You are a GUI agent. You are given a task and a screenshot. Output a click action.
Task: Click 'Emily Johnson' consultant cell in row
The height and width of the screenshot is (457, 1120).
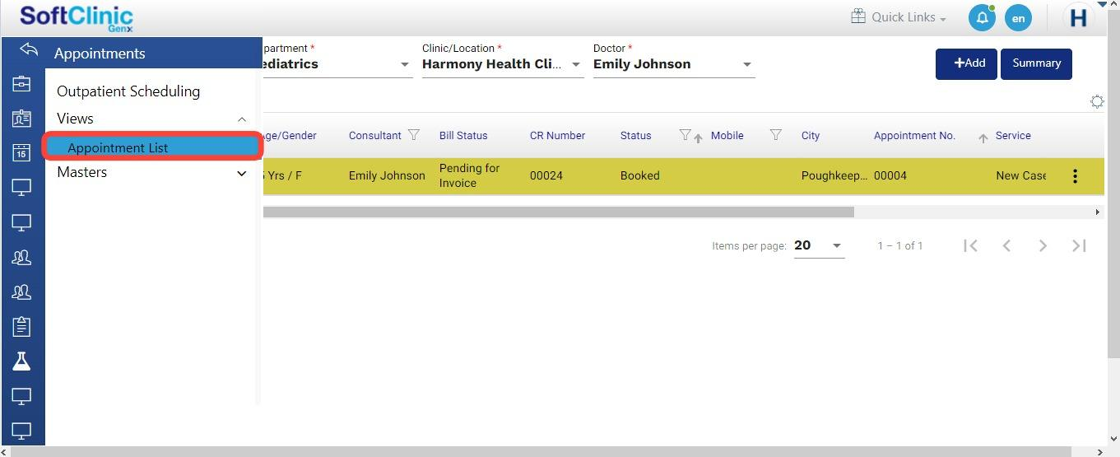pyautogui.click(x=386, y=176)
